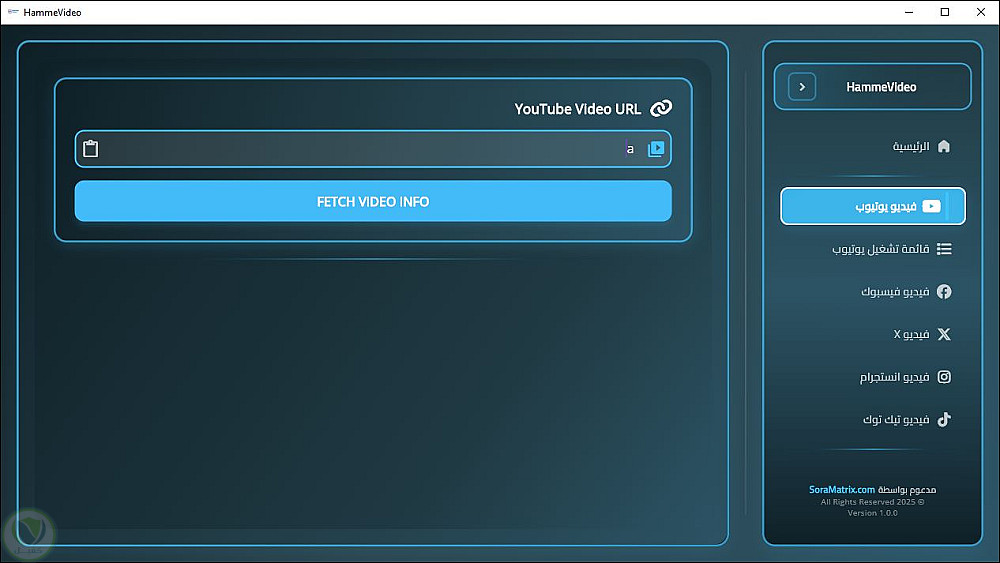Viewport: 1000px width, 563px height.
Task: Click the playlist list icon in sidebar
Action: (x=944, y=249)
